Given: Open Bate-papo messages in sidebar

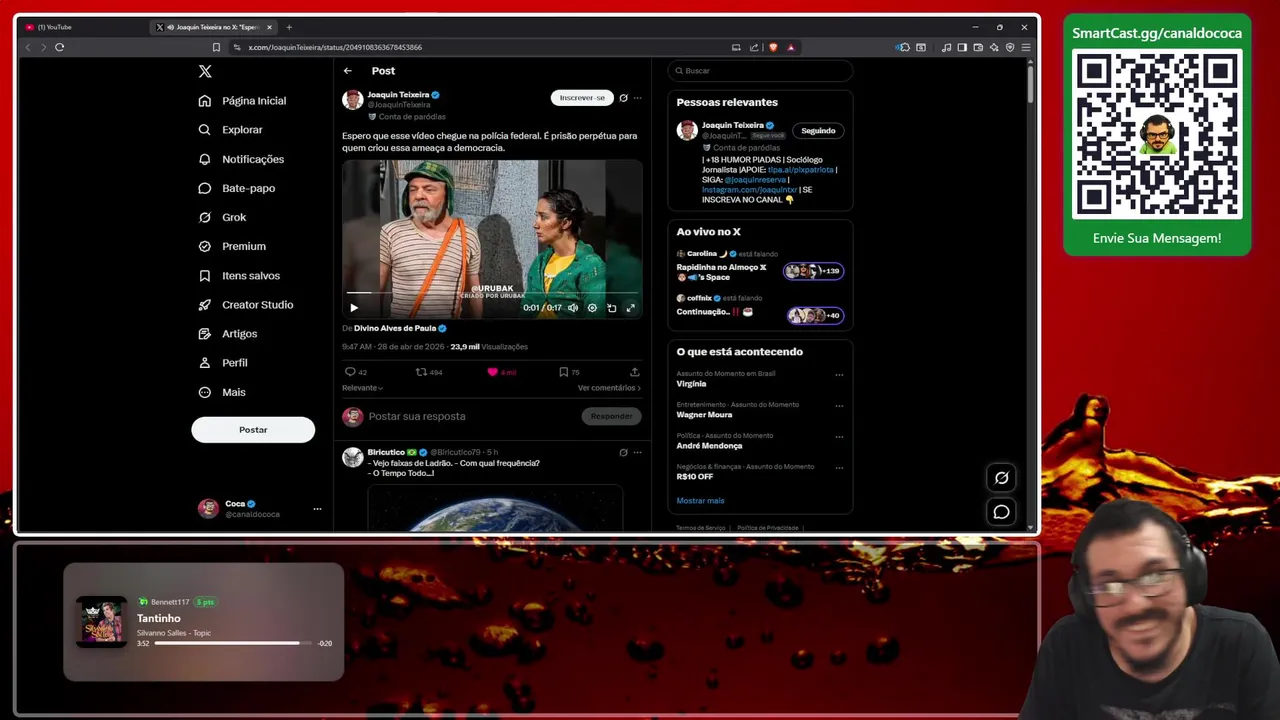Looking at the screenshot, I should (237, 188).
